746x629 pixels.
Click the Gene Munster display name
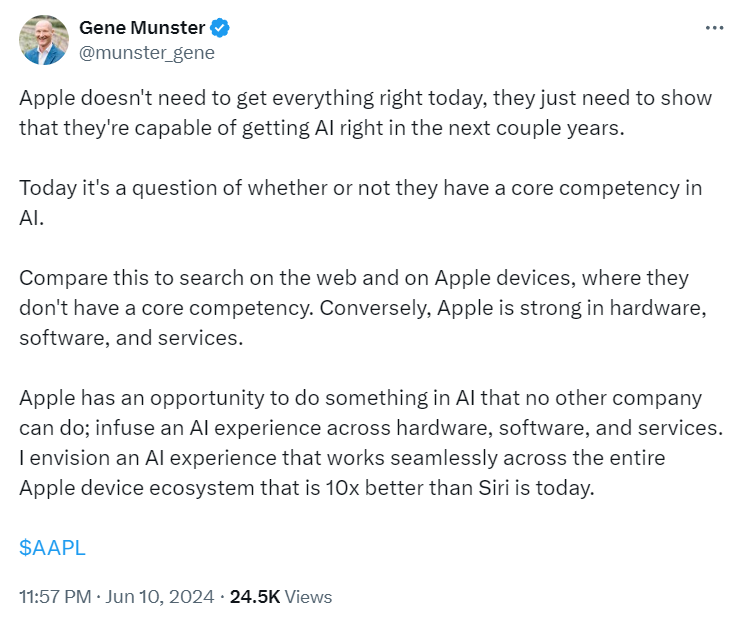pyautogui.click(x=142, y=28)
